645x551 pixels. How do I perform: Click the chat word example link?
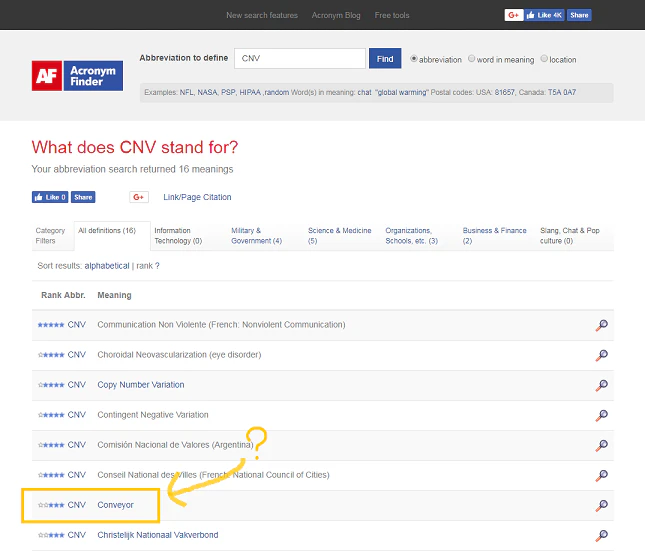pos(364,92)
